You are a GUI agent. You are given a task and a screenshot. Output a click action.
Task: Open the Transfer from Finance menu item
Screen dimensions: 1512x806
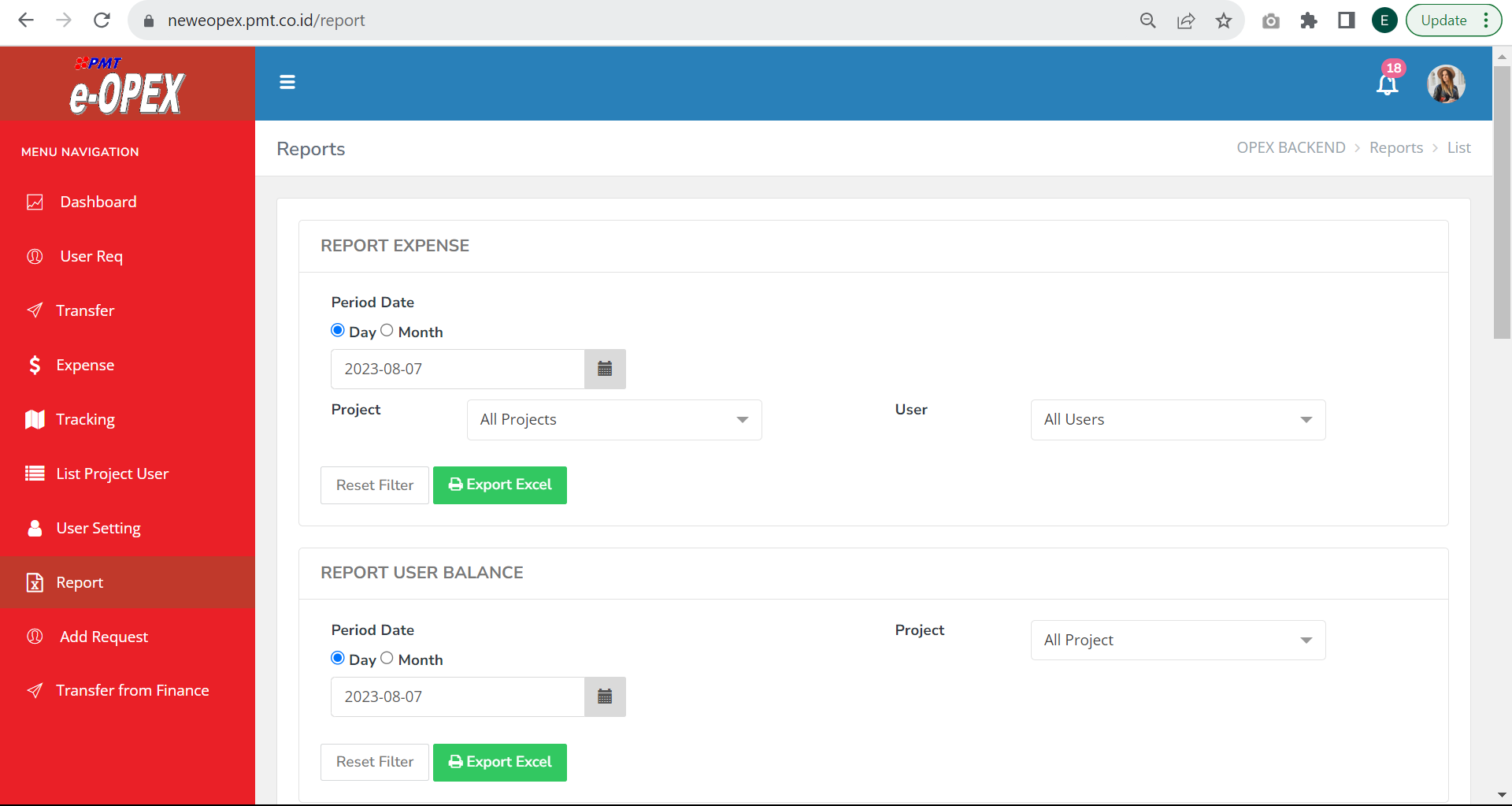128,691
